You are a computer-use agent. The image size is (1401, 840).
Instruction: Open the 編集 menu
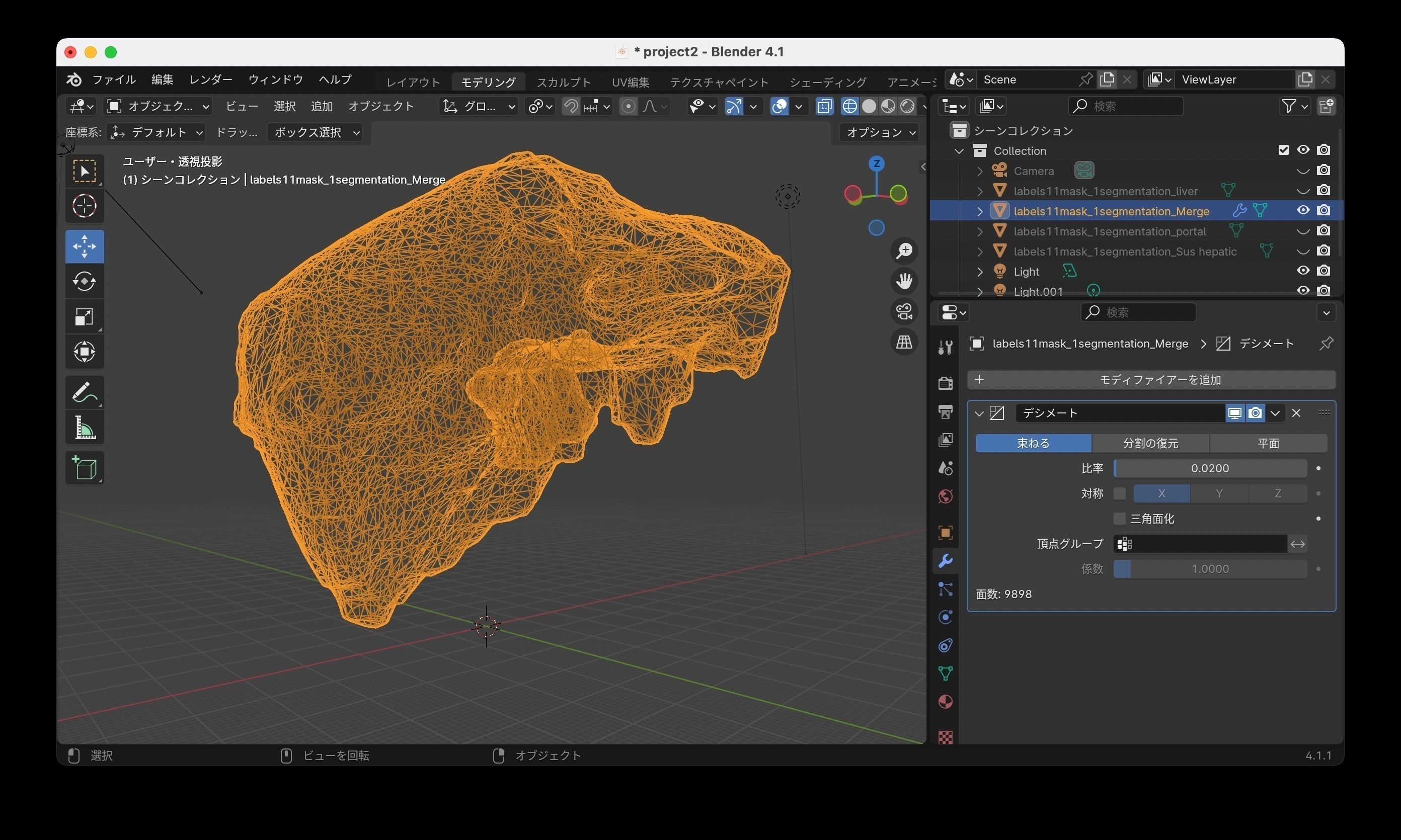coord(162,80)
